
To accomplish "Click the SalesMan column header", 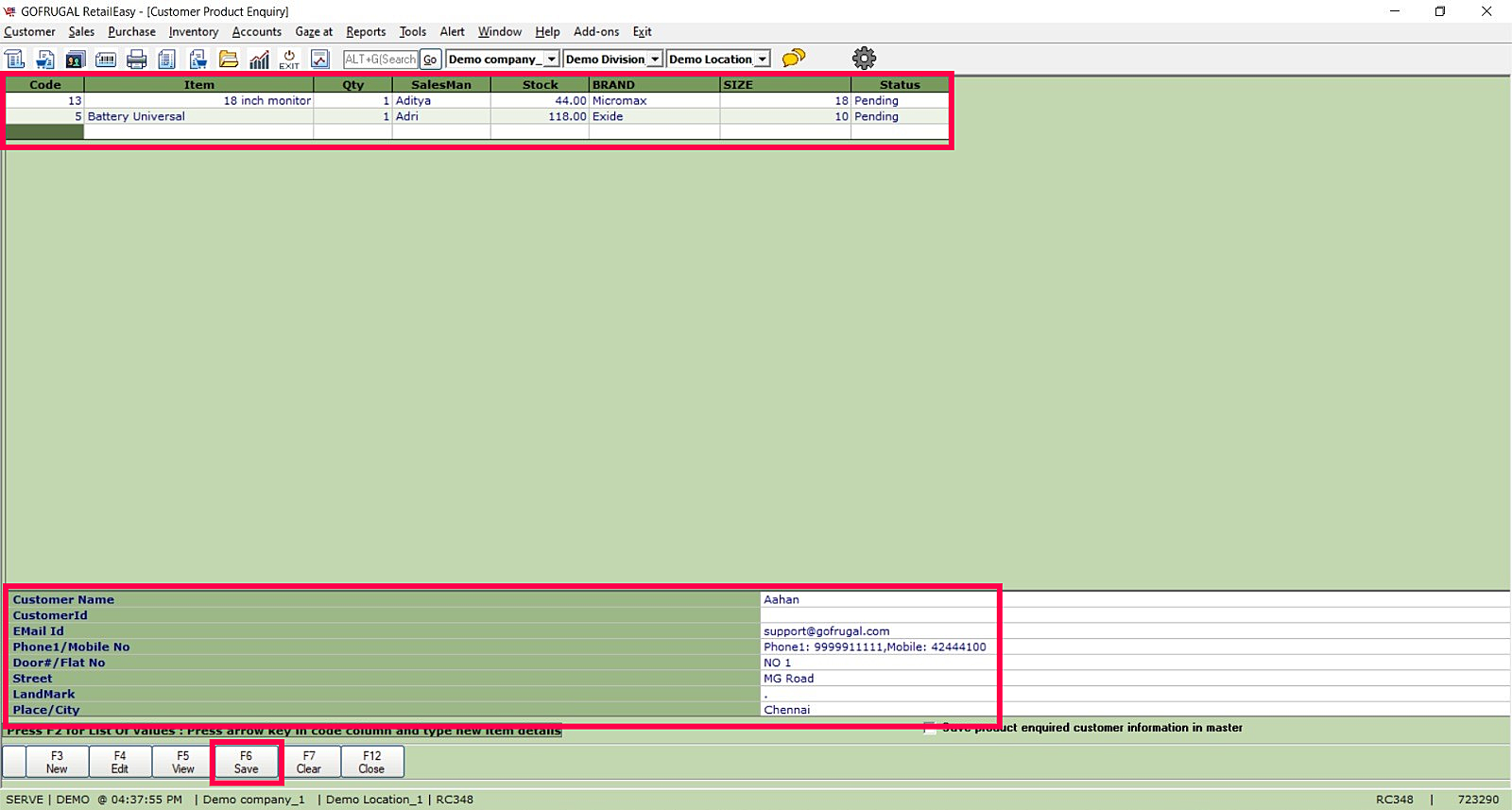I will click(x=441, y=85).
